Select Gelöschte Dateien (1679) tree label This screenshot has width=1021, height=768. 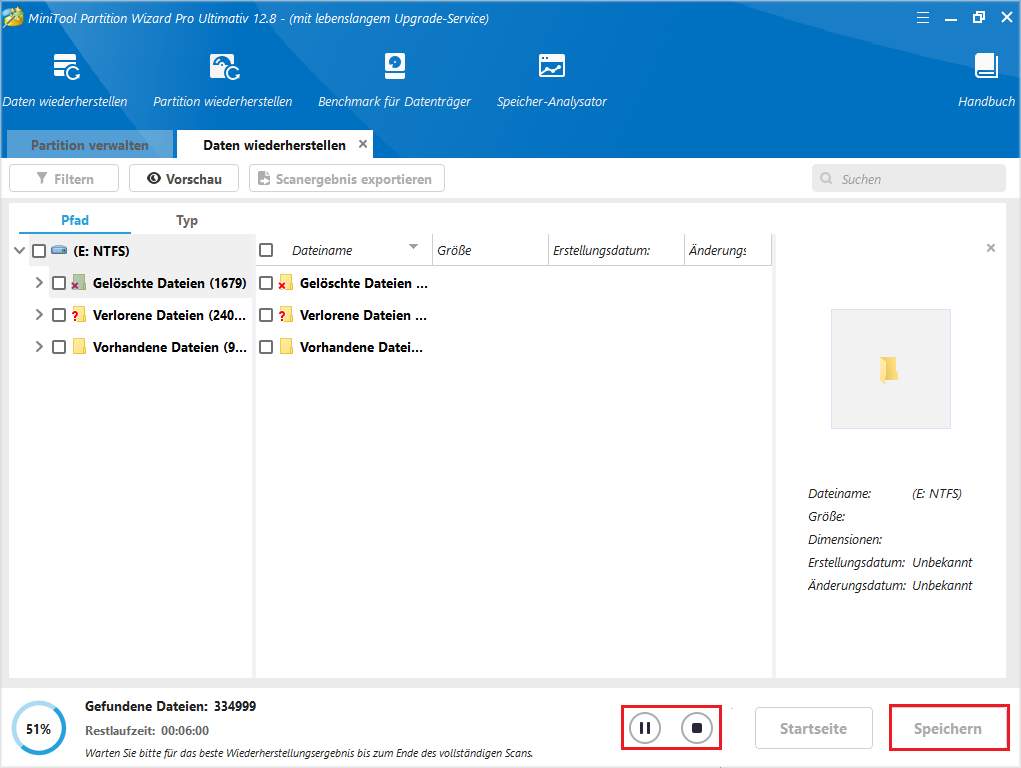[169, 283]
